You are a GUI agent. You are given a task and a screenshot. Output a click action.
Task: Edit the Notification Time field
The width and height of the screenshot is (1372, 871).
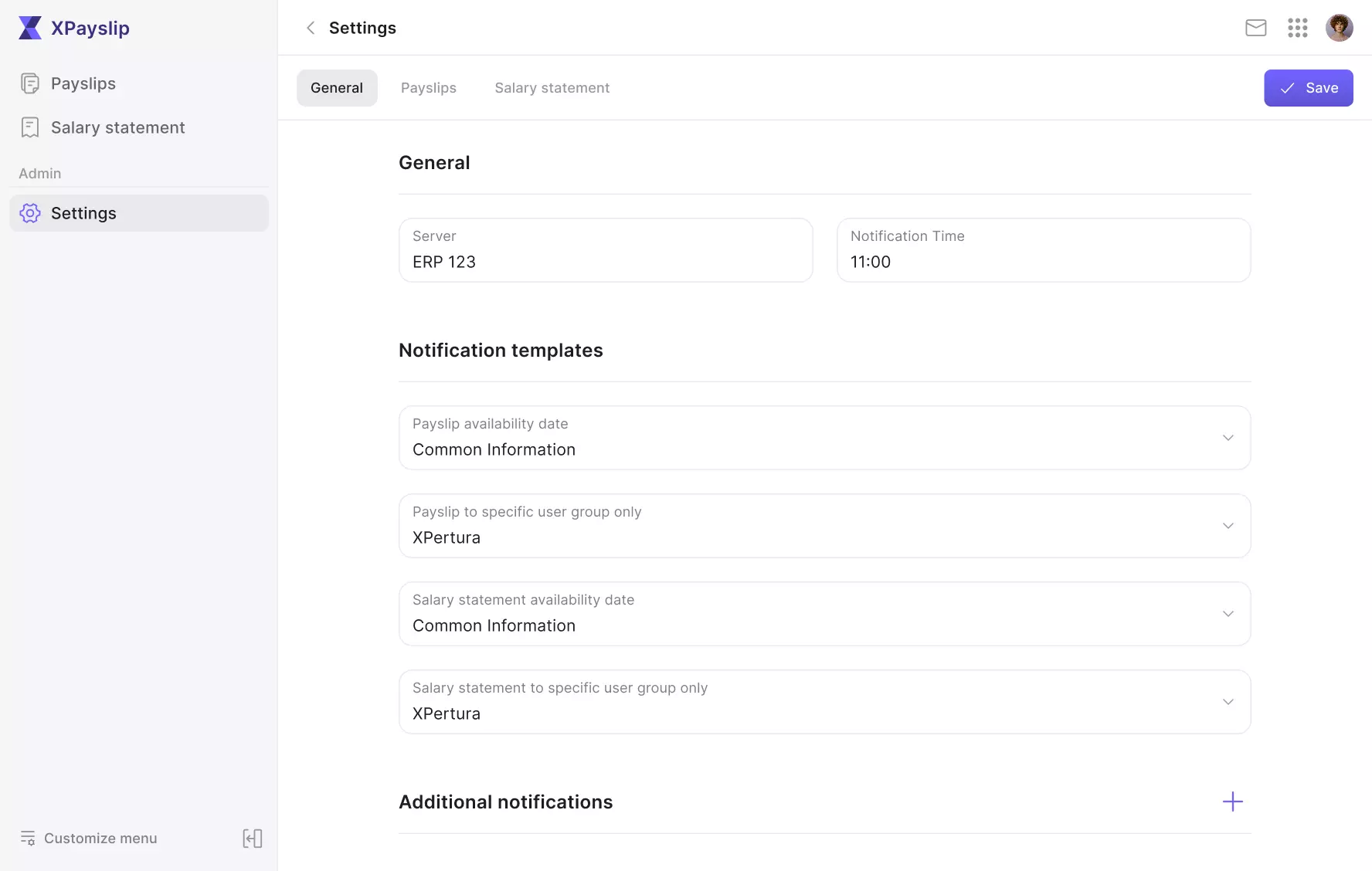[1044, 250]
